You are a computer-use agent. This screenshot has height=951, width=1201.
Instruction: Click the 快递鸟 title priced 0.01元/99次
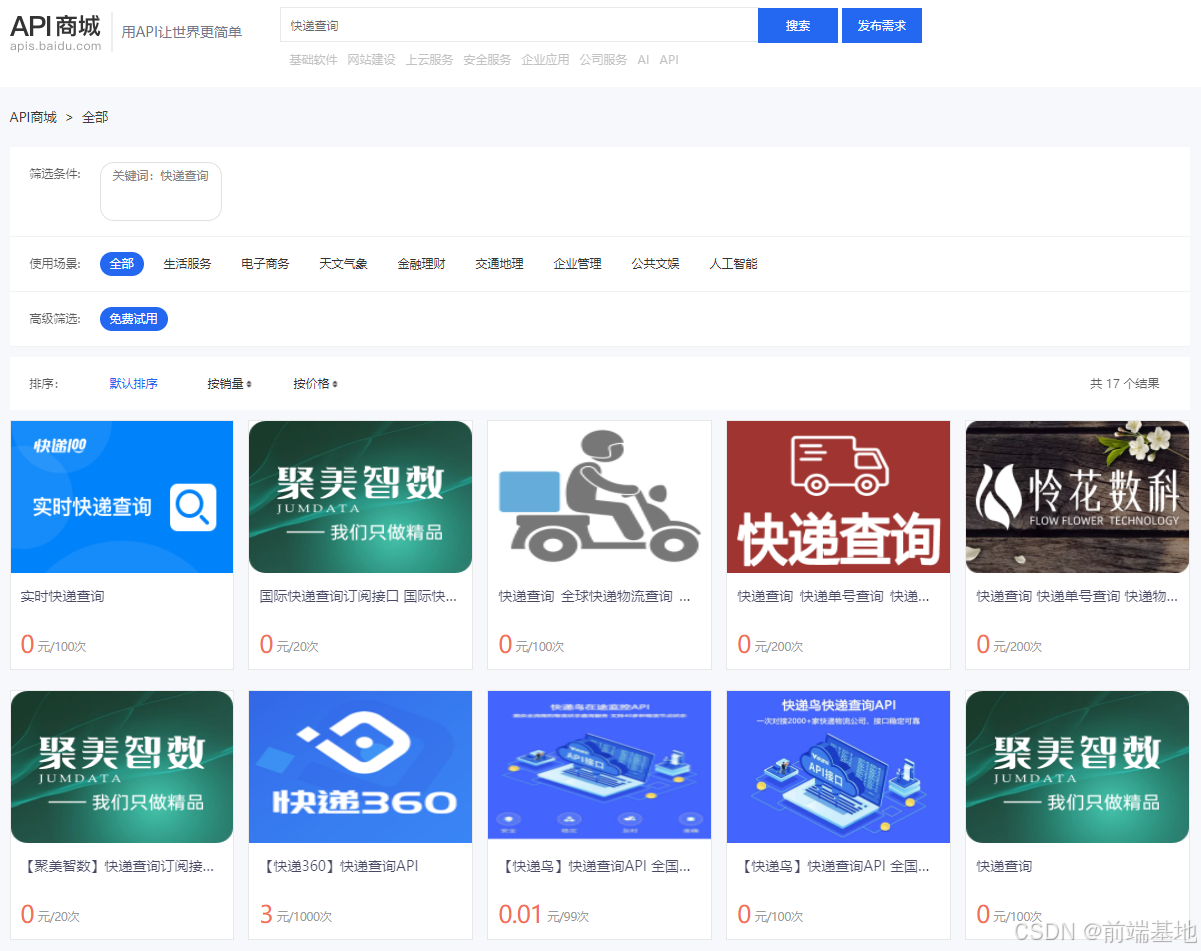click(x=594, y=866)
